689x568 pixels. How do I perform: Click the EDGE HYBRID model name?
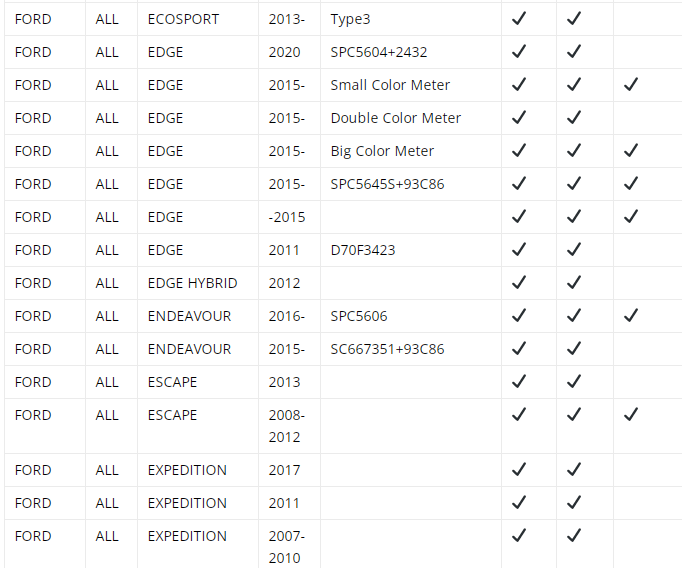[192, 283]
